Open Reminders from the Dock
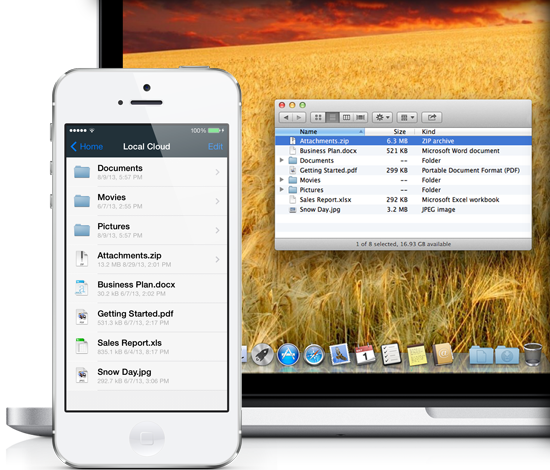Screen dimensions: 550x470 pos(391,354)
